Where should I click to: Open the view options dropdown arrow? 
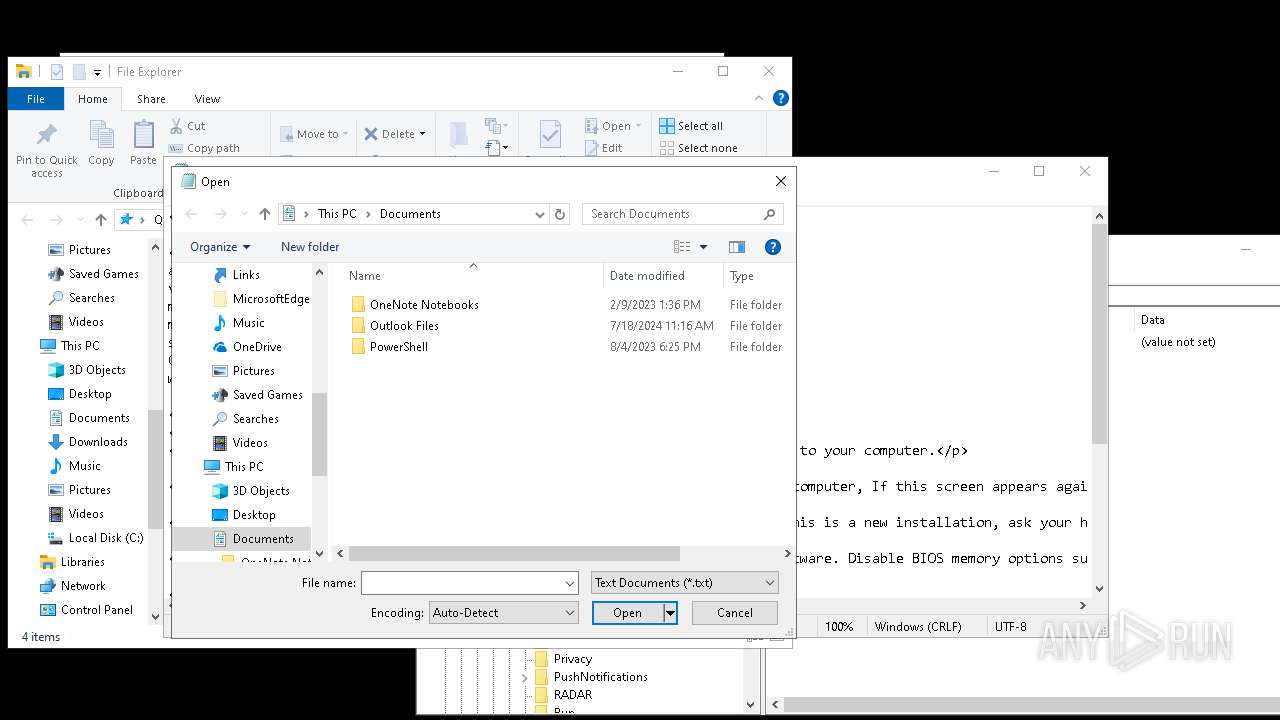tap(703, 247)
